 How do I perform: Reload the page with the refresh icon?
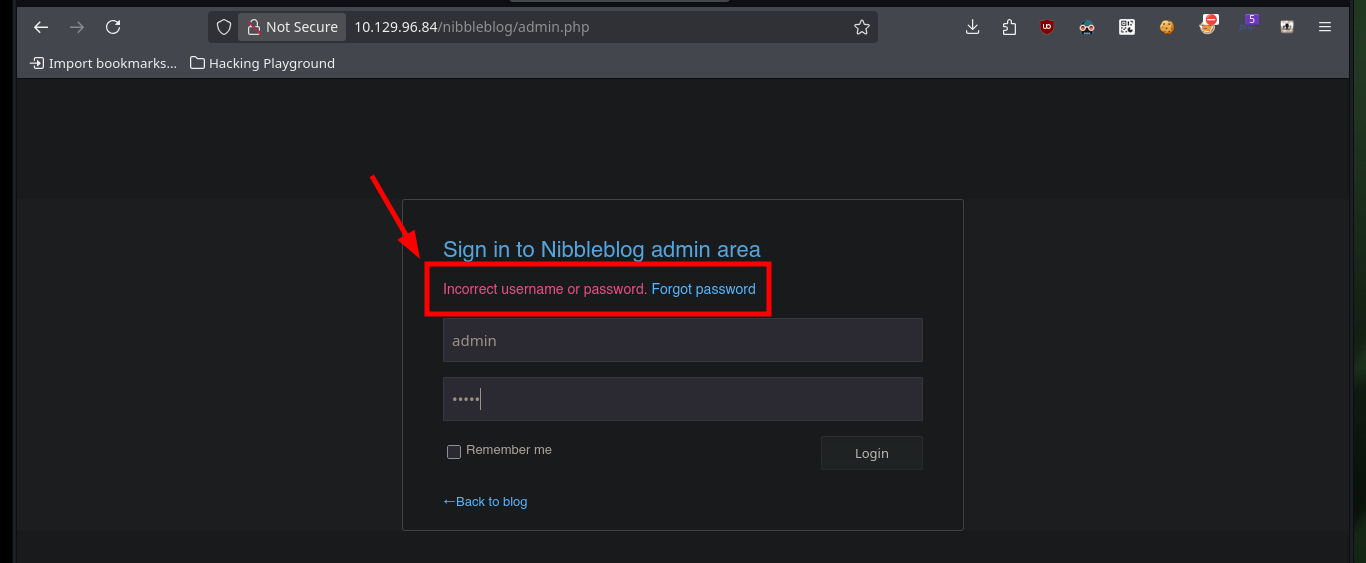pyautogui.click(x=113, y=27)
